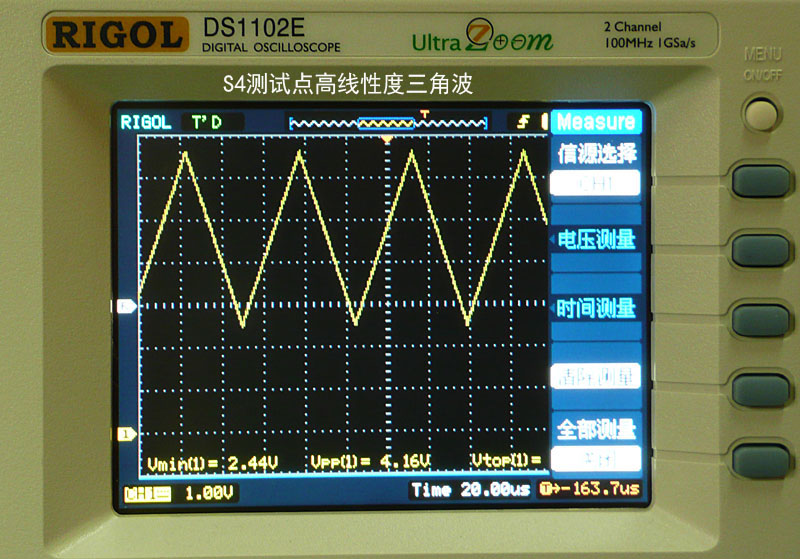The width and height of the screenshot is (800, 559).
Task: Click the T'D trigger status indicator
Action: [x=205, y=122]
